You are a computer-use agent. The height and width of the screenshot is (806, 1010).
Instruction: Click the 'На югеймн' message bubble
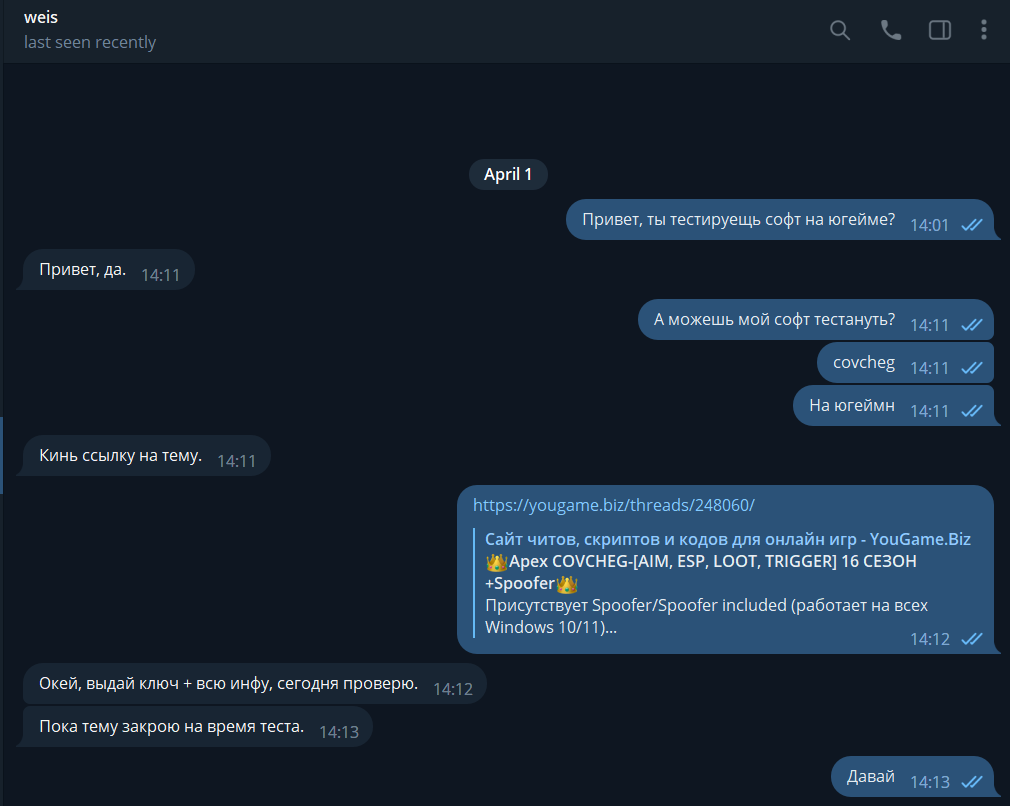pyautogui.click(x=852, y=405)
